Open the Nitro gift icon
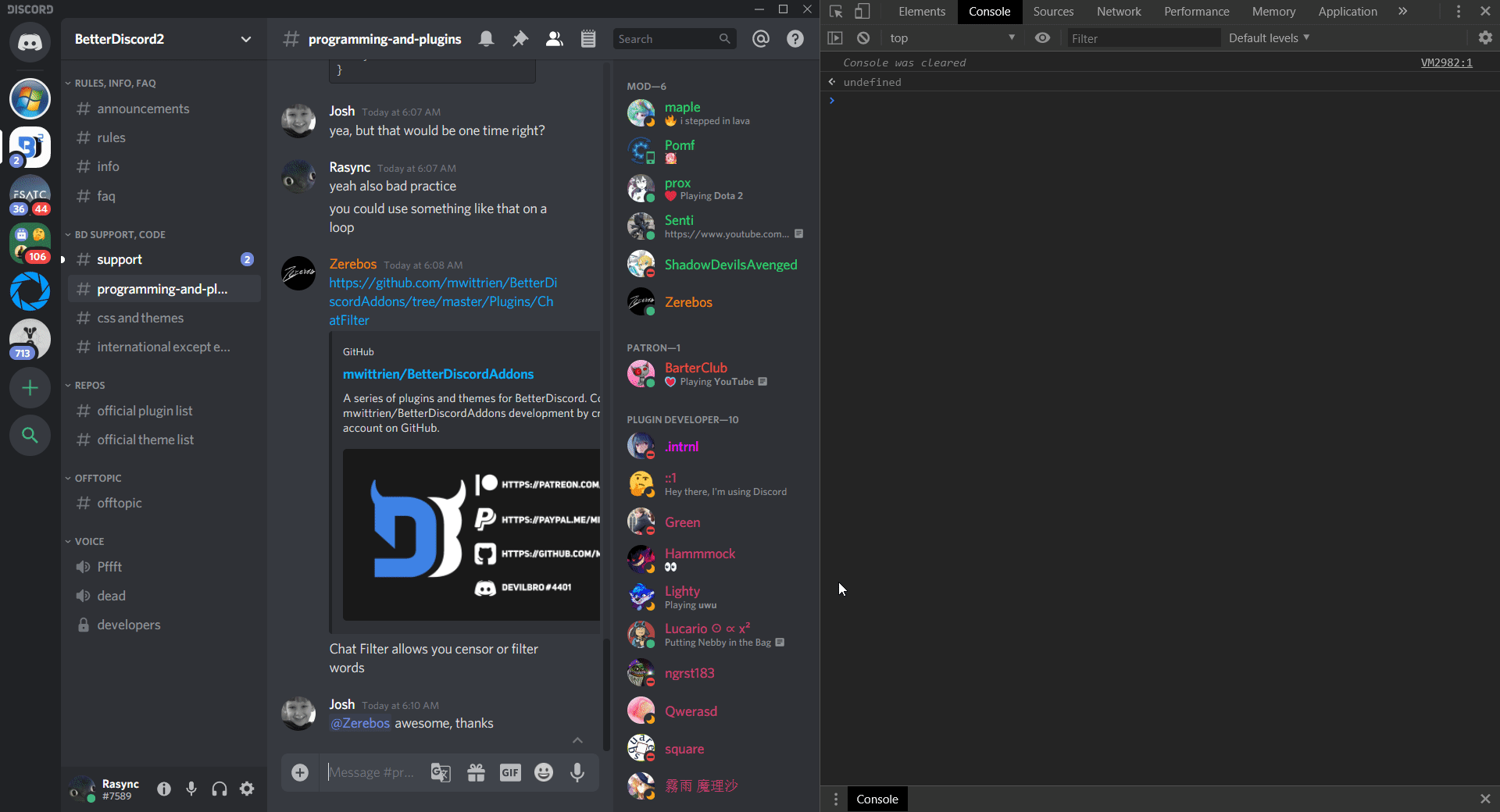This screenshot has height=812, width=1500. [x=476, y=772]
